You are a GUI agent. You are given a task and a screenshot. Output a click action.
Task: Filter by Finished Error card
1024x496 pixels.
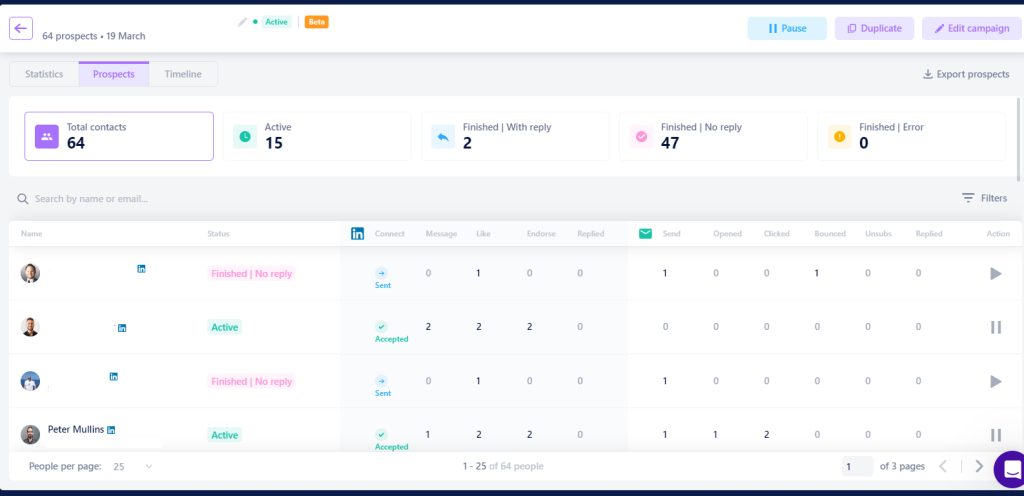click(x=911, y=136)
